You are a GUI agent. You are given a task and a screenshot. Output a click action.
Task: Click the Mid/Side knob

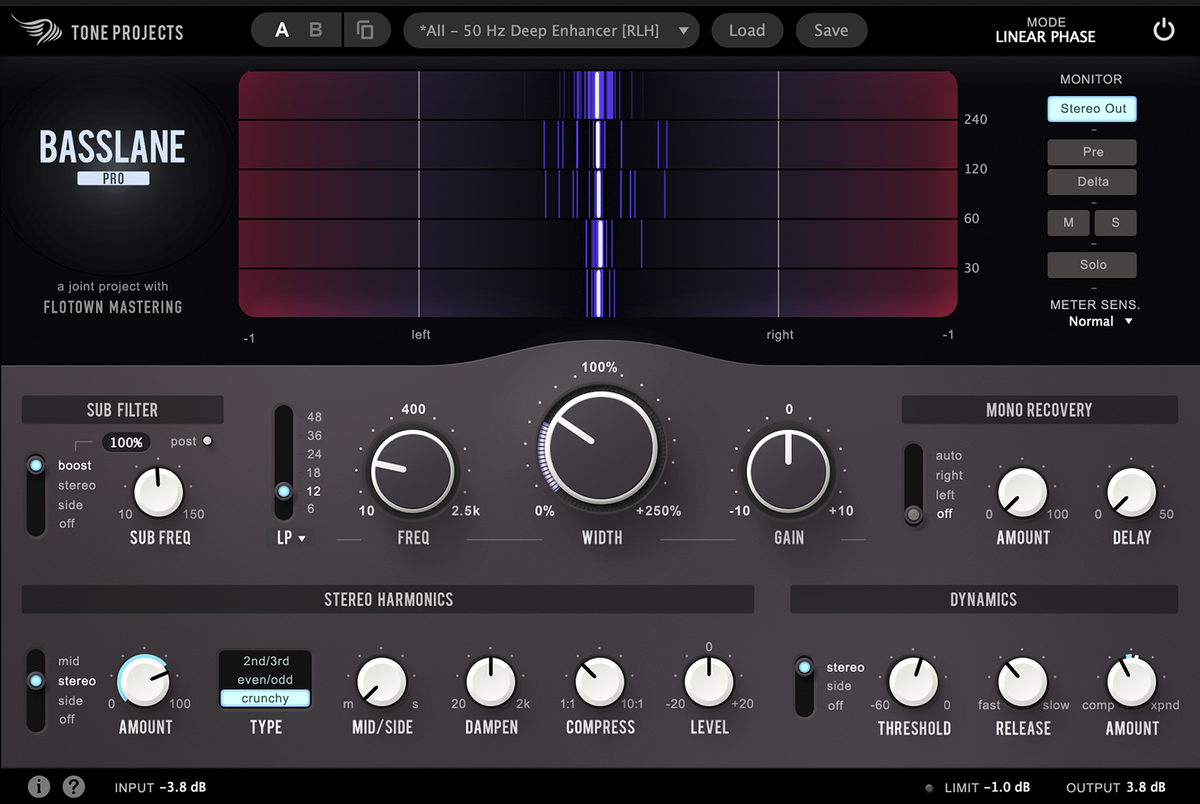coord(381,681)
